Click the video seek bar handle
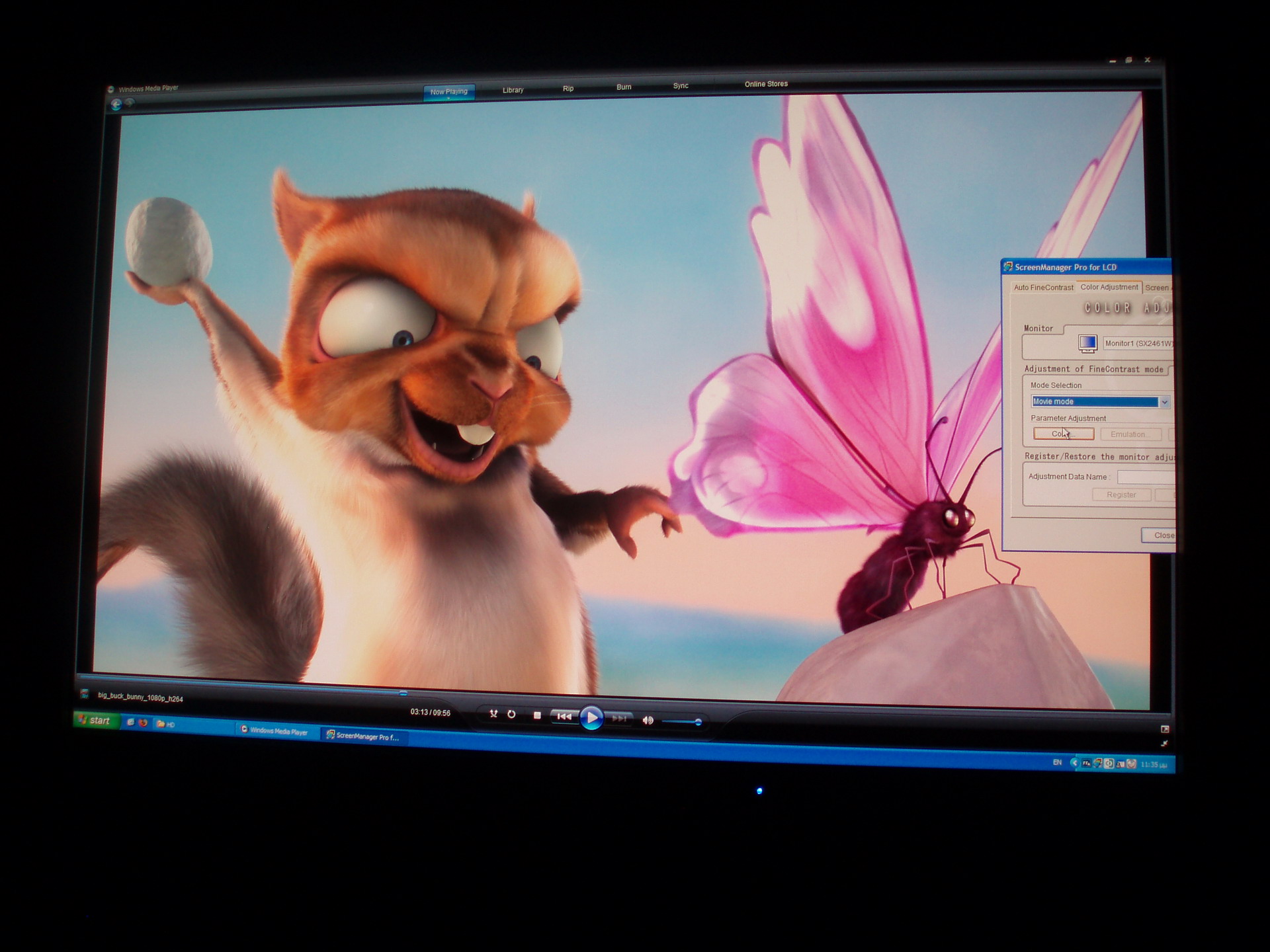This screenshot has width=1270, height=952. pyautogui.click(x=403, y=693)
